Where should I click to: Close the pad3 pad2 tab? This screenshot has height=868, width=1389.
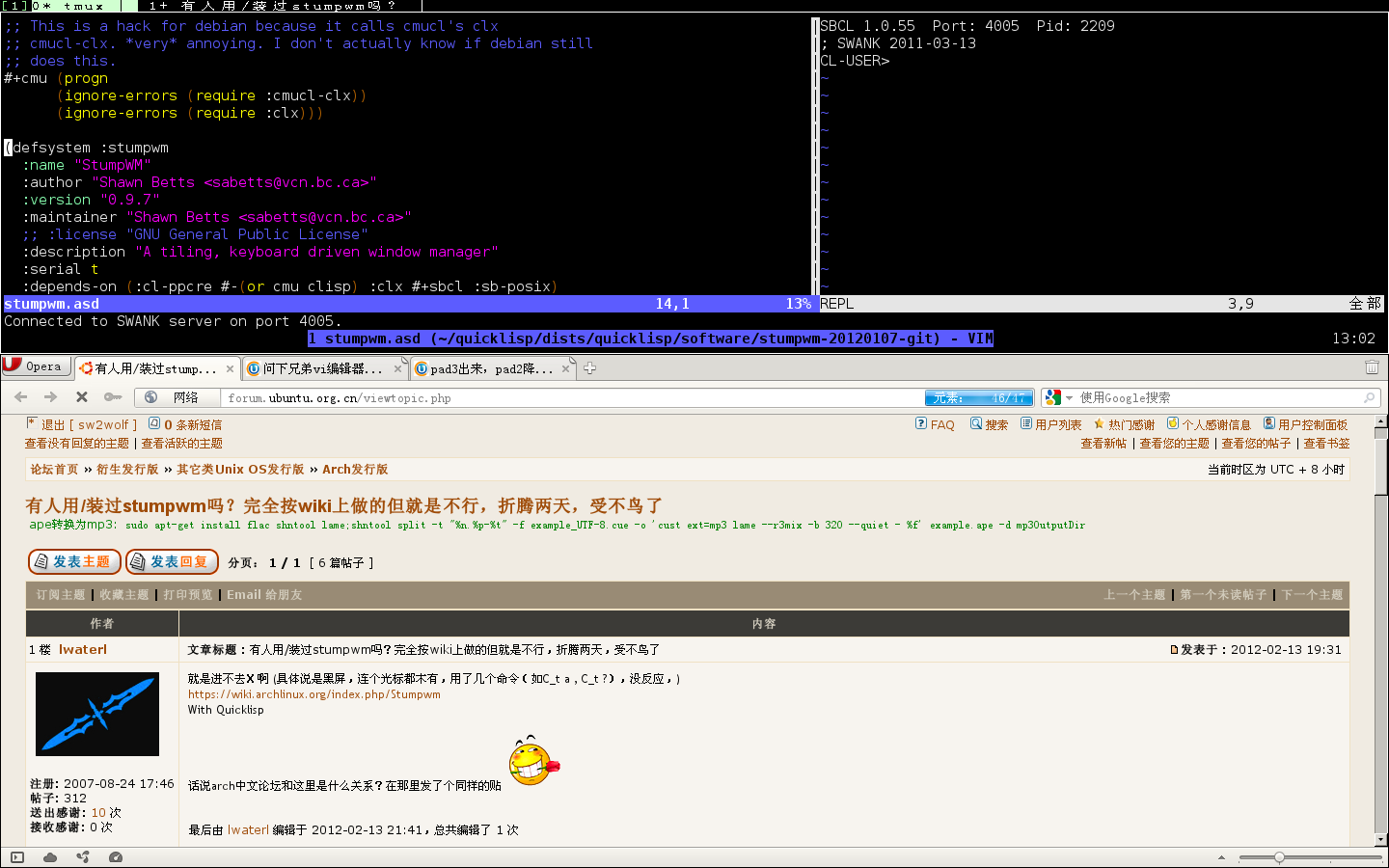click(x=566, y=368)
